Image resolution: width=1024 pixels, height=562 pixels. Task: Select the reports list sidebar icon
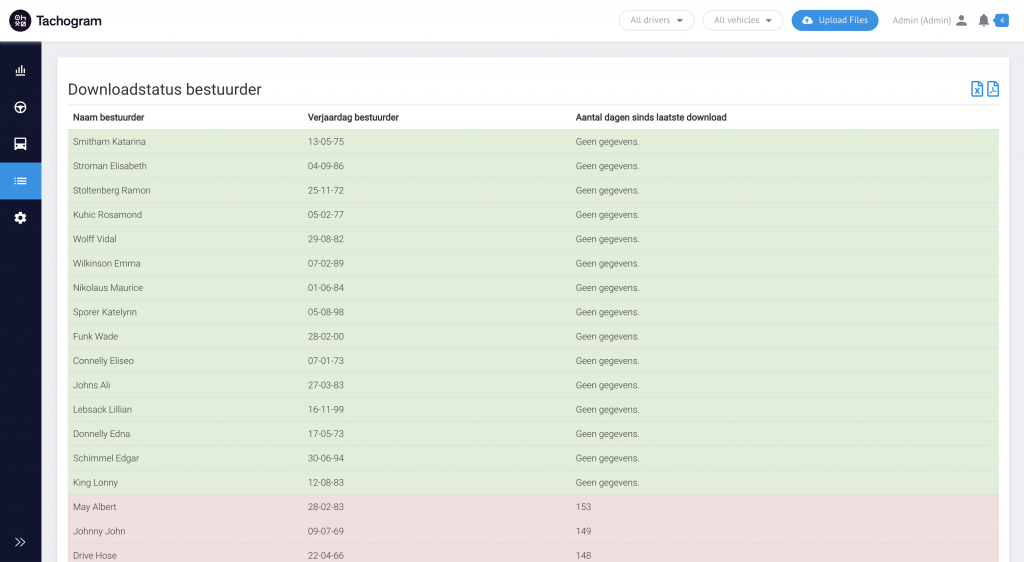pos(20,181)
